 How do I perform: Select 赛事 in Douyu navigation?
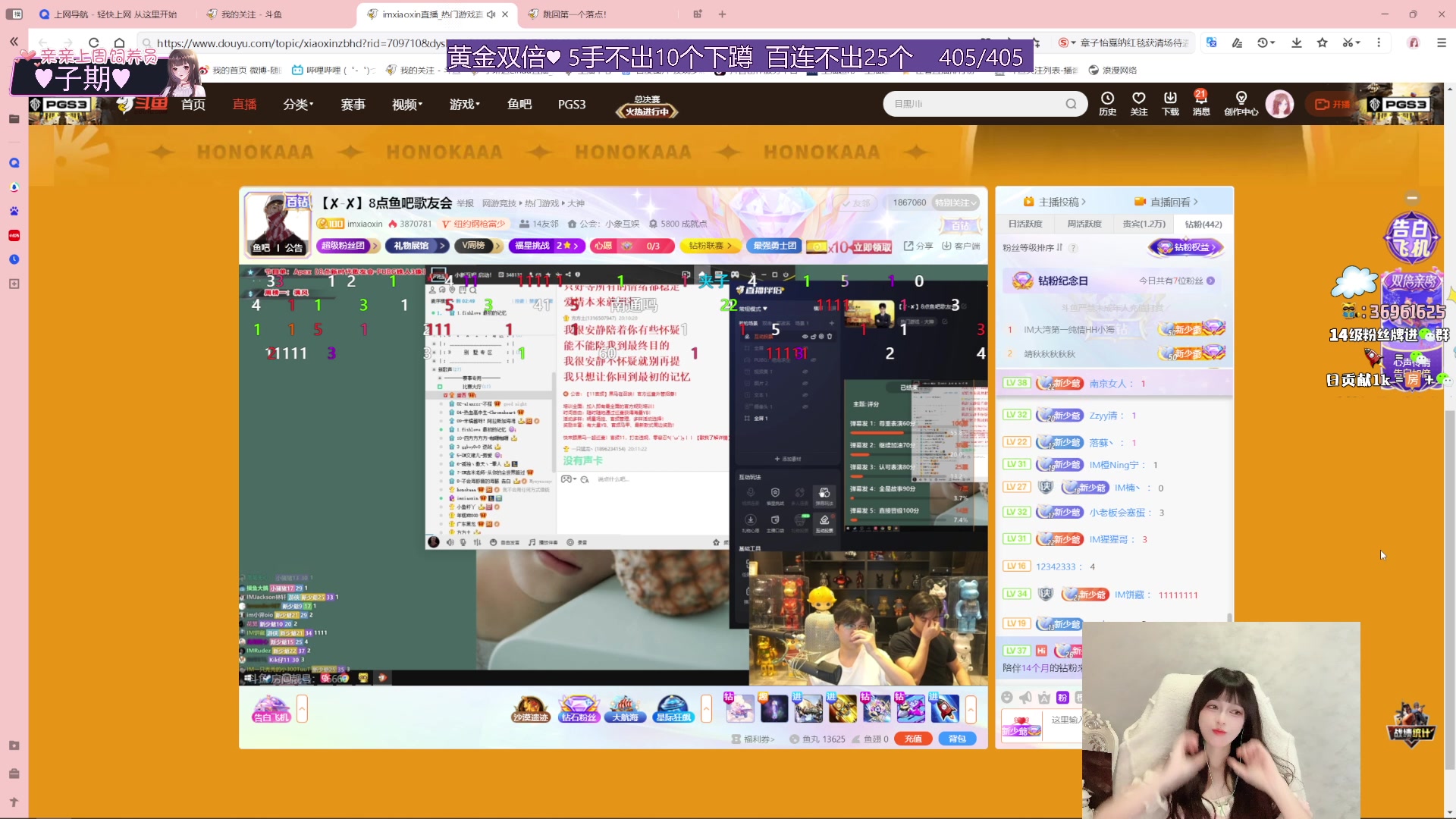point(353,104)
